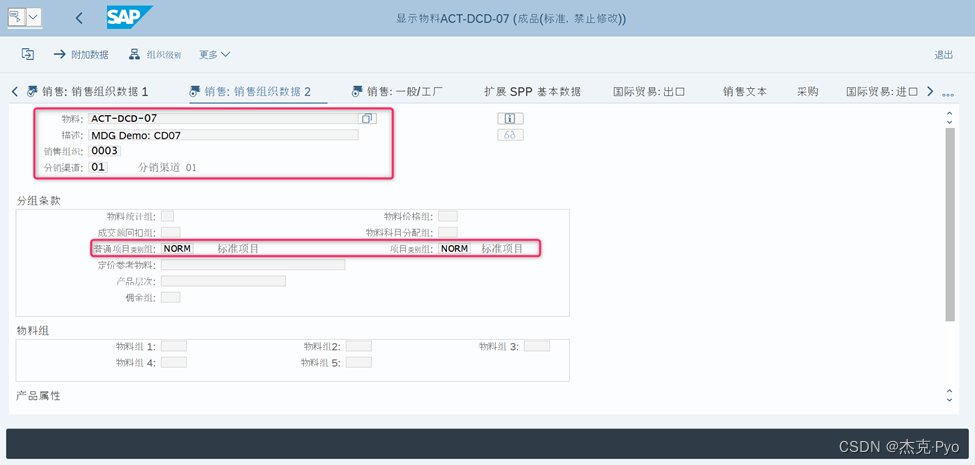This screenshot has height=465, width=975.
Task: Select 销售: 销售组织数据 2 tab
Action: (249, 92)
